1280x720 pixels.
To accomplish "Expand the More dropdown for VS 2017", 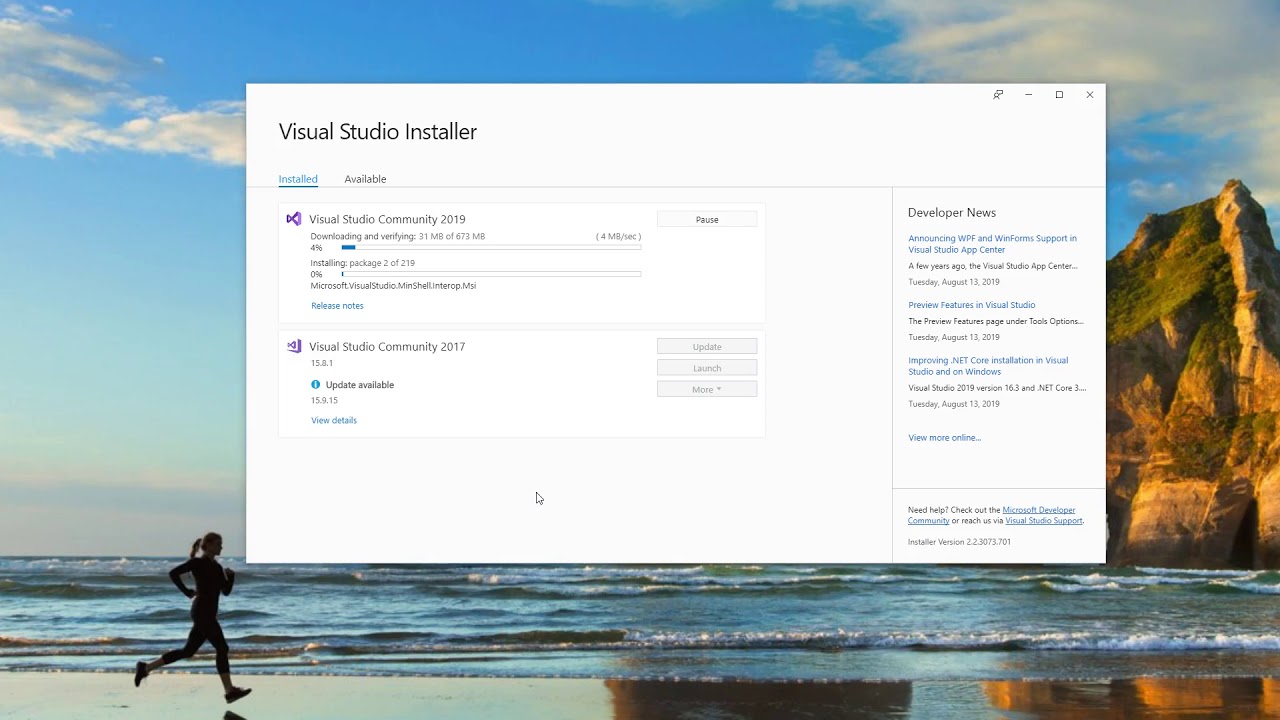I will (707, 389).
